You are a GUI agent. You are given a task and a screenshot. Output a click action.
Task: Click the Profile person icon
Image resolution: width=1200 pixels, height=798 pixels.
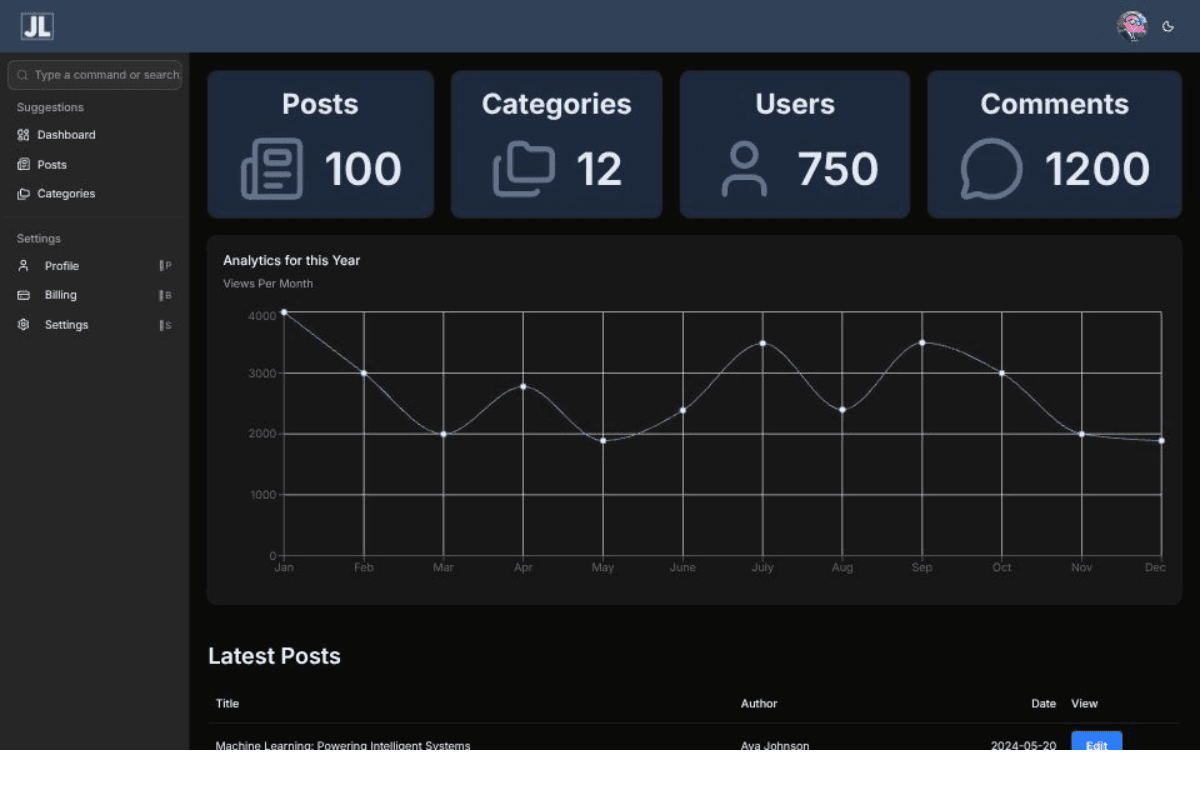[x=23, y=266]
